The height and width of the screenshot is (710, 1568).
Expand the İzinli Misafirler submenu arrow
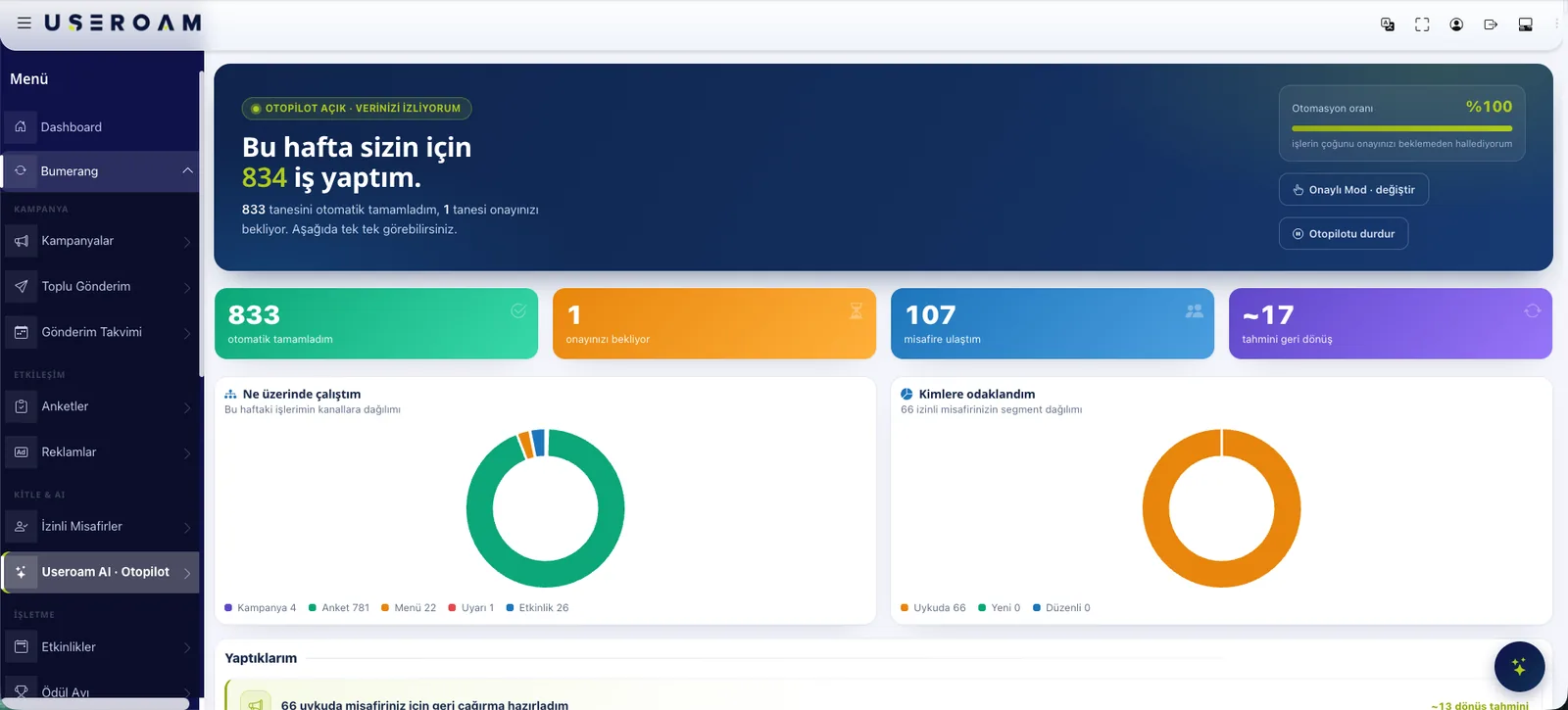(x=187, y=527)
